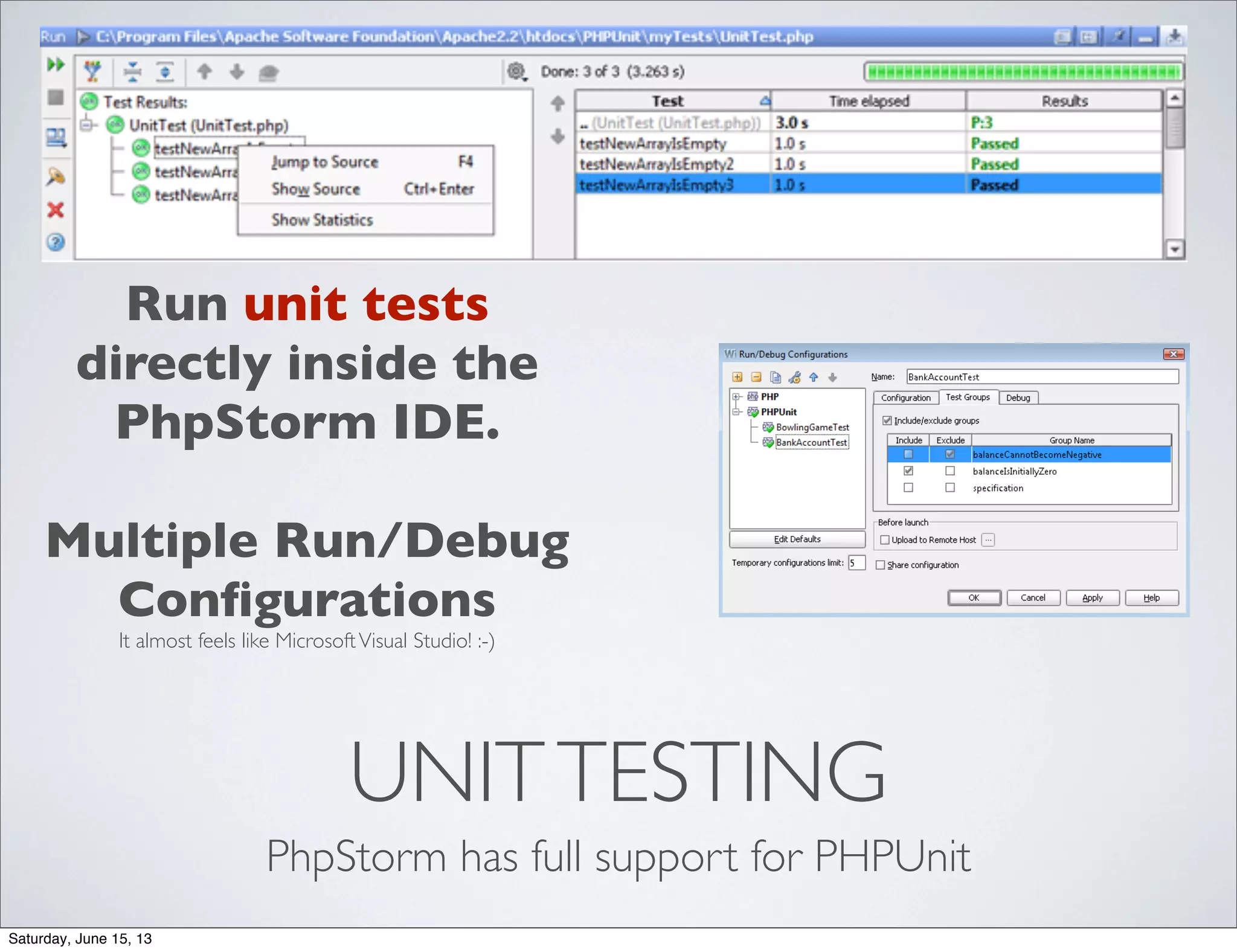Screen dimensions: 1237x952
Task: Click the pin icon in the left sidebar
Action: pos(56,176)
